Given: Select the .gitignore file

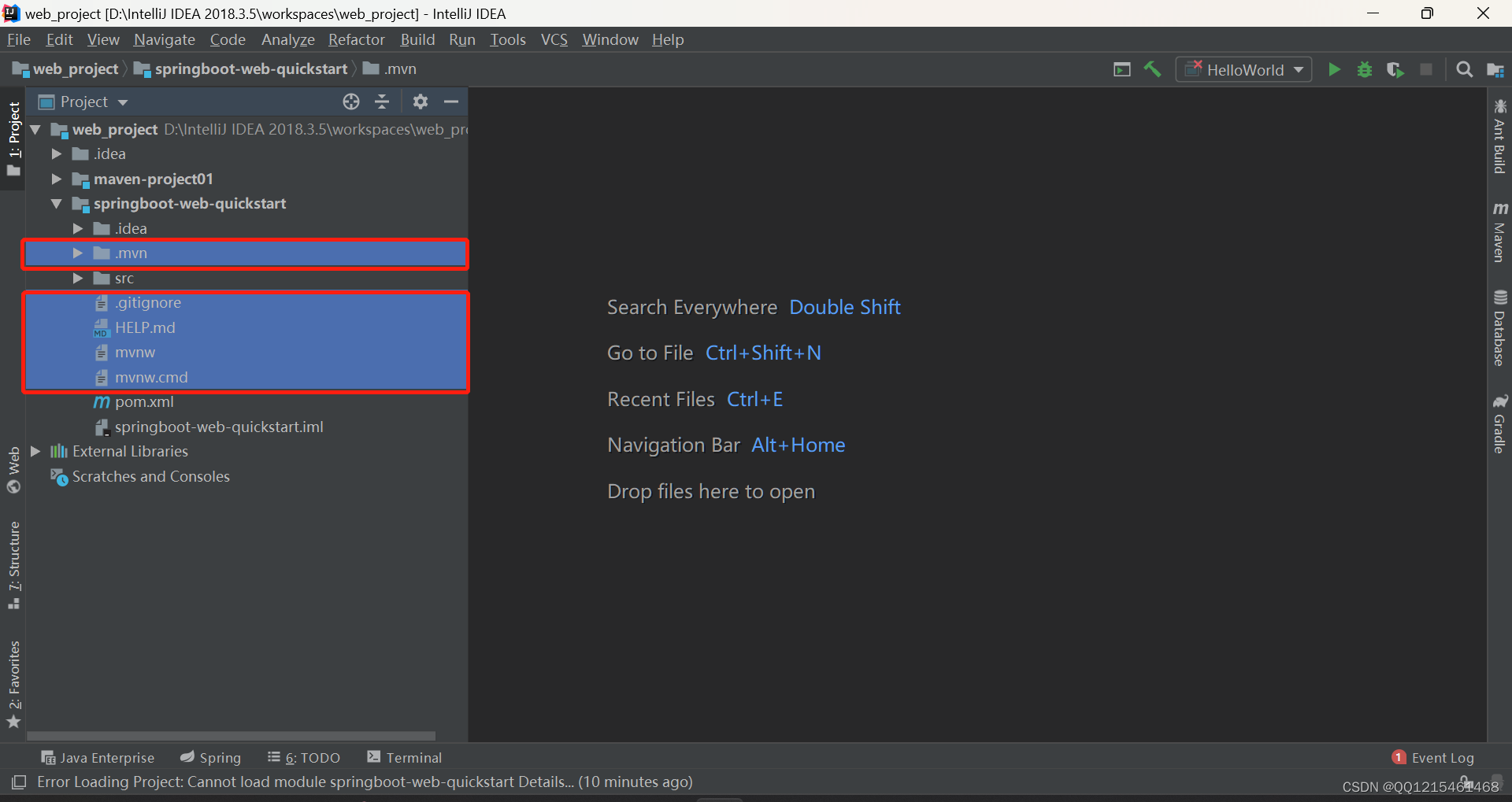Looking at the screenshot, I should point(246,302).
